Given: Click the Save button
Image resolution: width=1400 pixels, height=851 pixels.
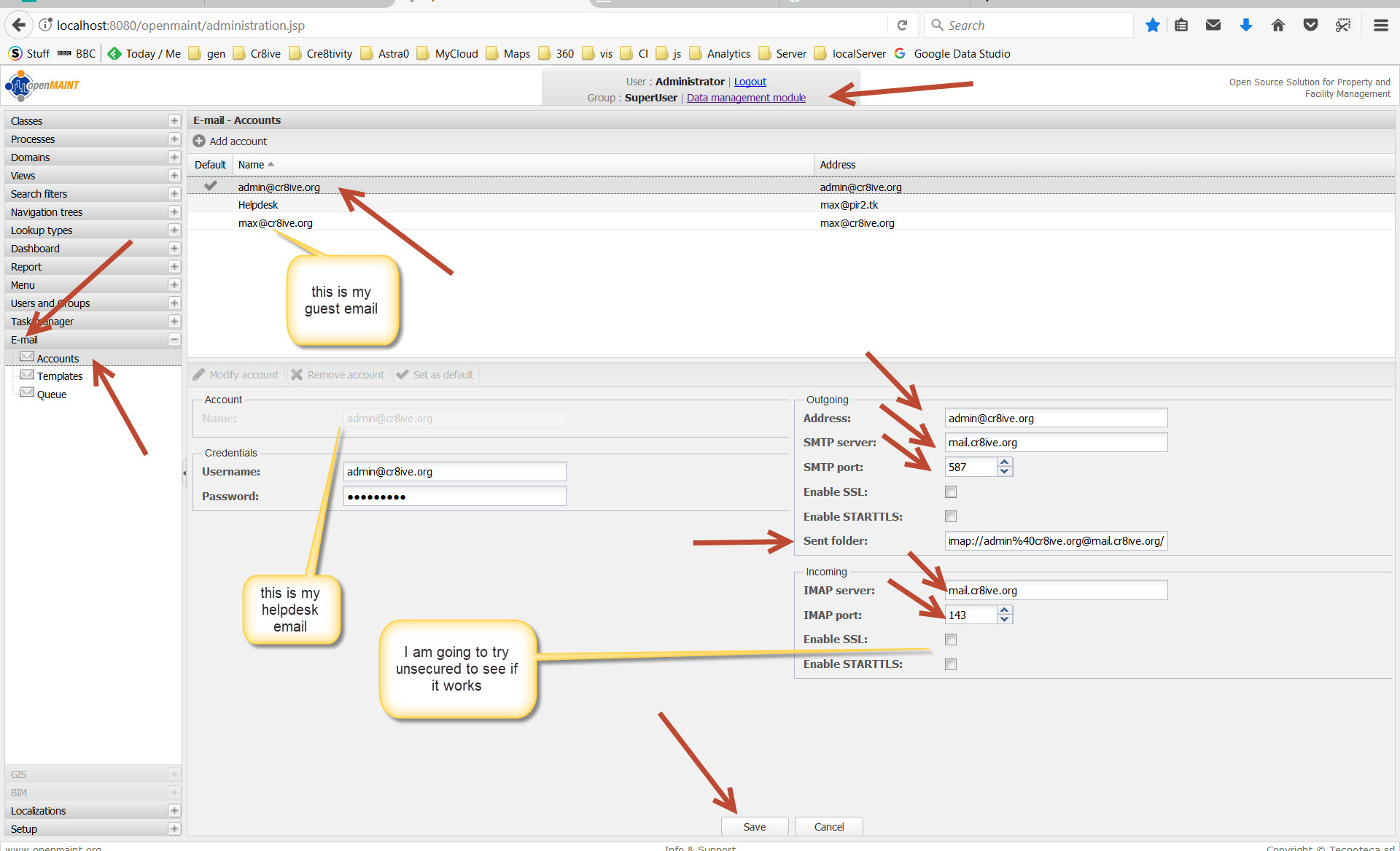Looking at the screenshot, I should pyautogui.click(x=754, y=827).
